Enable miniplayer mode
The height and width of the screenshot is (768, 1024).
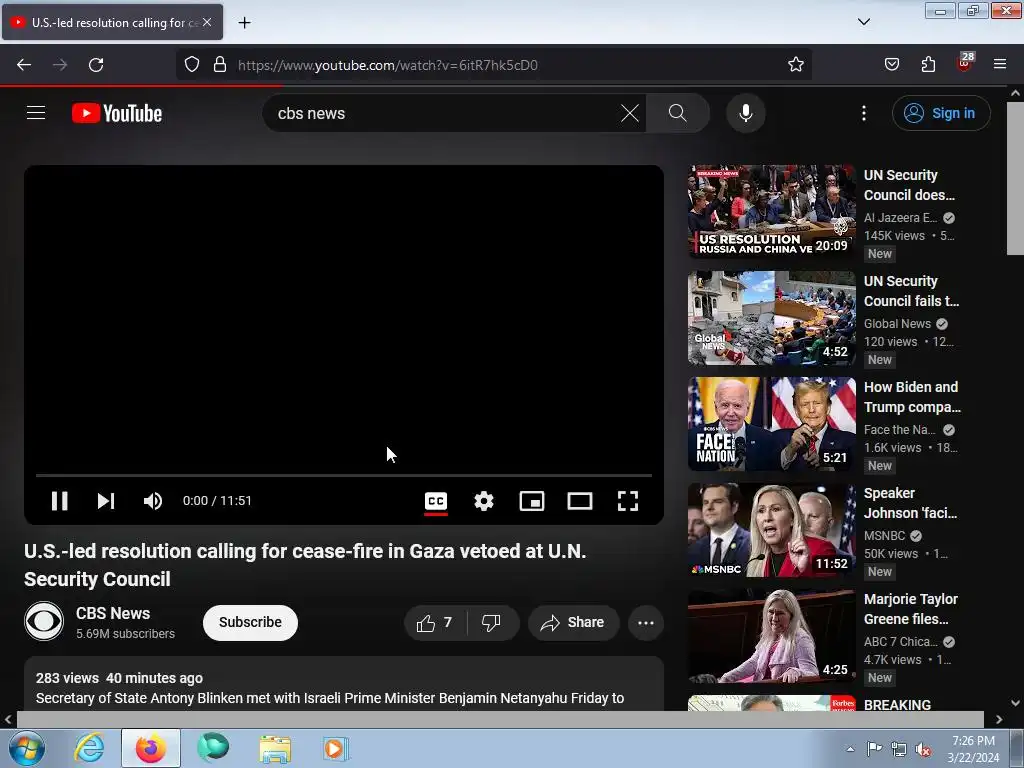[532, 501]
